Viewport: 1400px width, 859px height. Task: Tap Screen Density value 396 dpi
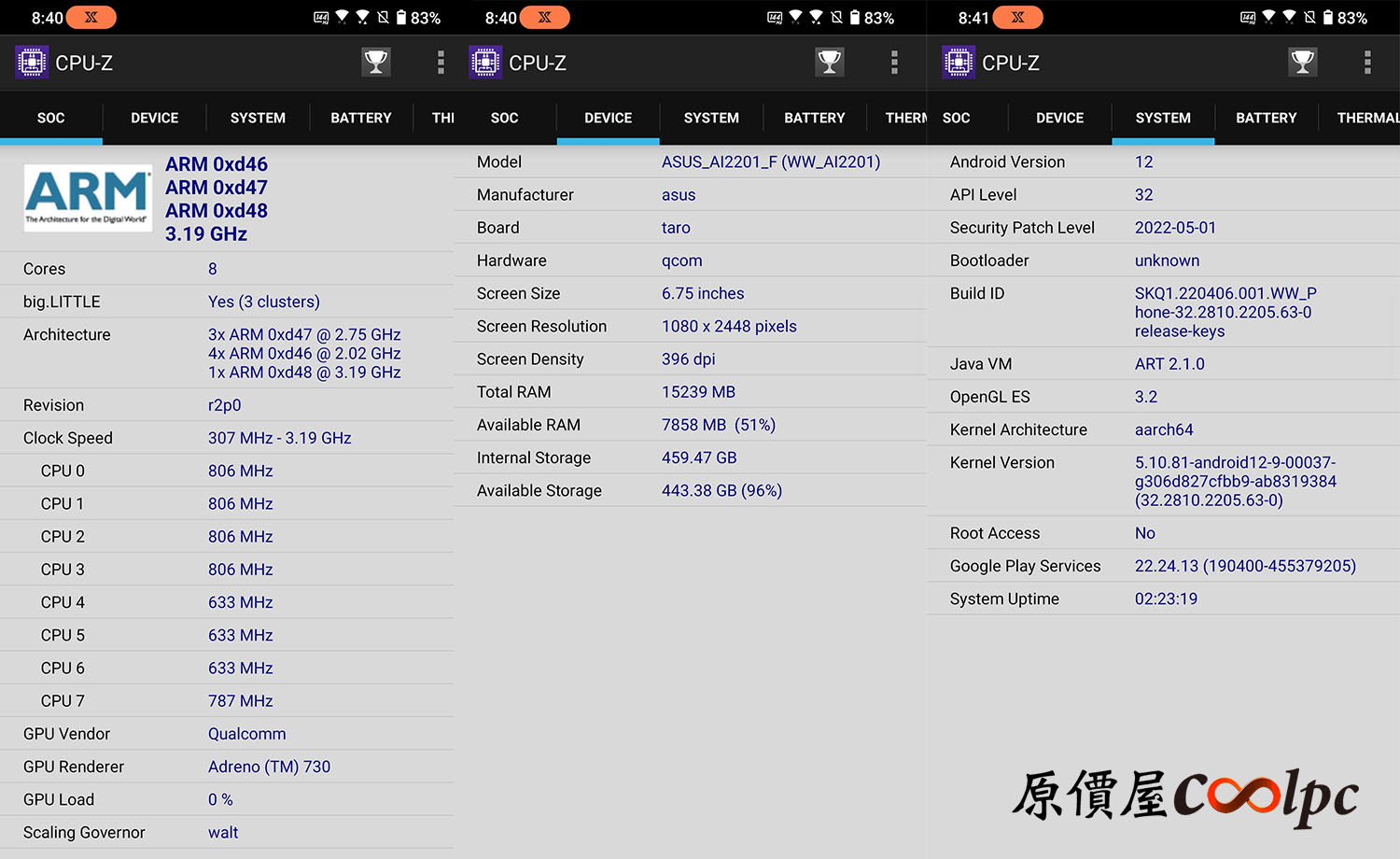click(689, 359)
